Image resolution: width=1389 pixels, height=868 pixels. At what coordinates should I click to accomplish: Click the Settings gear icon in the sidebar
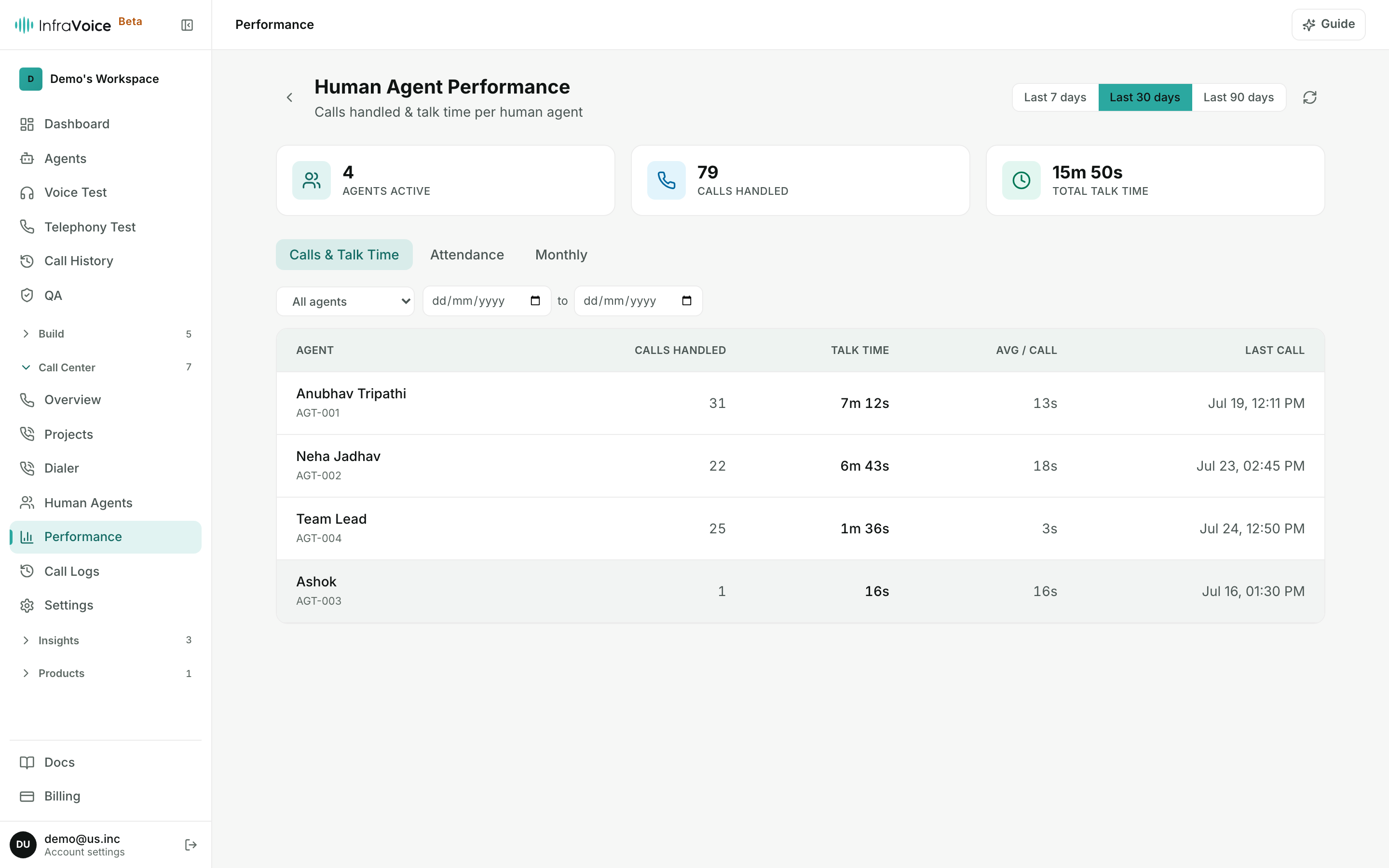[x=27, y=605]
